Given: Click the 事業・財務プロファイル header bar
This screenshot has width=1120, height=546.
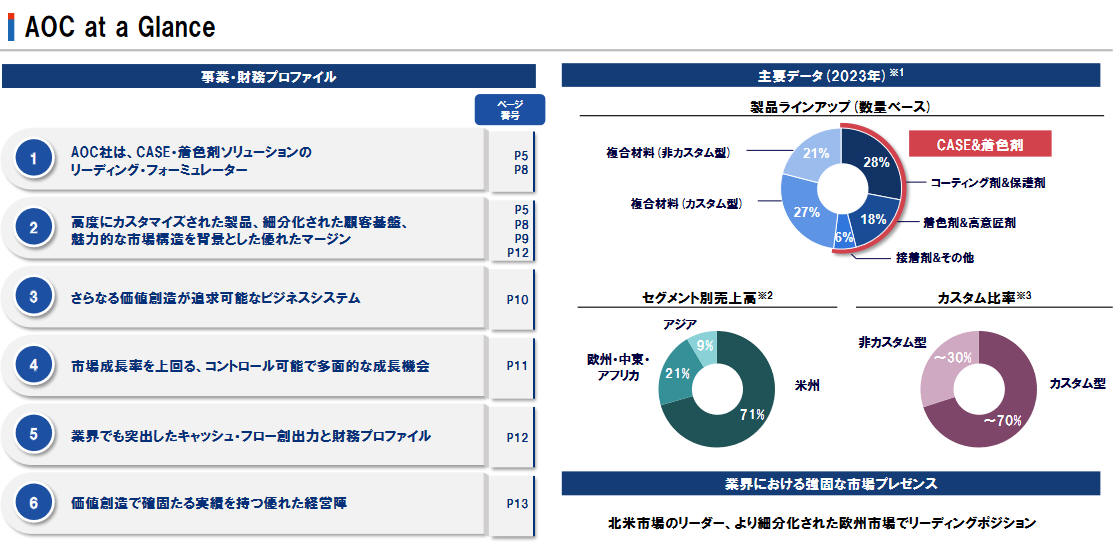Looking at the screenshot, I should [x=269, y=76].
